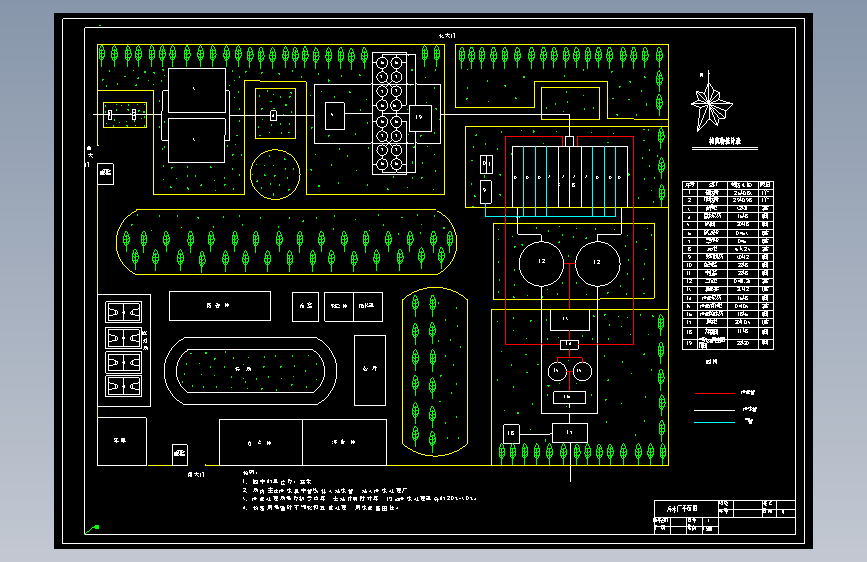Click row 19 in the structures table
The height and width of the screenshot is (562, 867).
(x=728, y=344)
